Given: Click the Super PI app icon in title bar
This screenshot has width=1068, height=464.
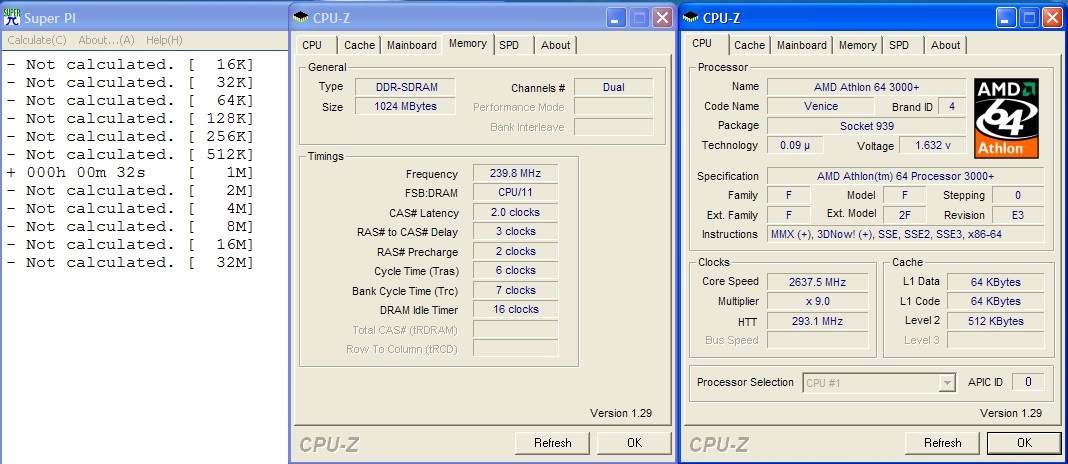Looking at the screenshot, I should [12, 17].
